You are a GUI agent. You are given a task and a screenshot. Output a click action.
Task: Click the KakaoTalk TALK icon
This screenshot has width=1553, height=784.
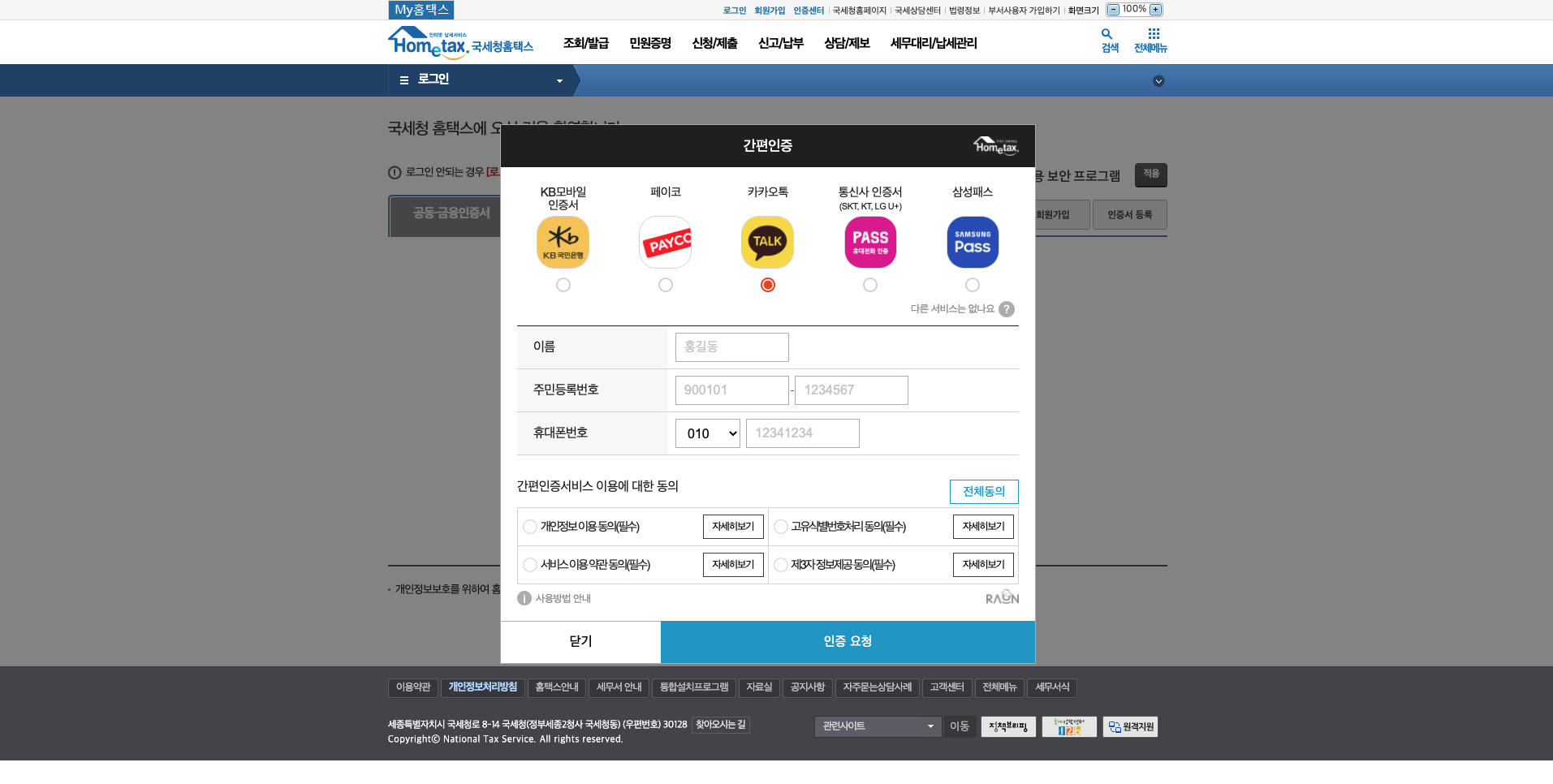[x=768, y=242]
